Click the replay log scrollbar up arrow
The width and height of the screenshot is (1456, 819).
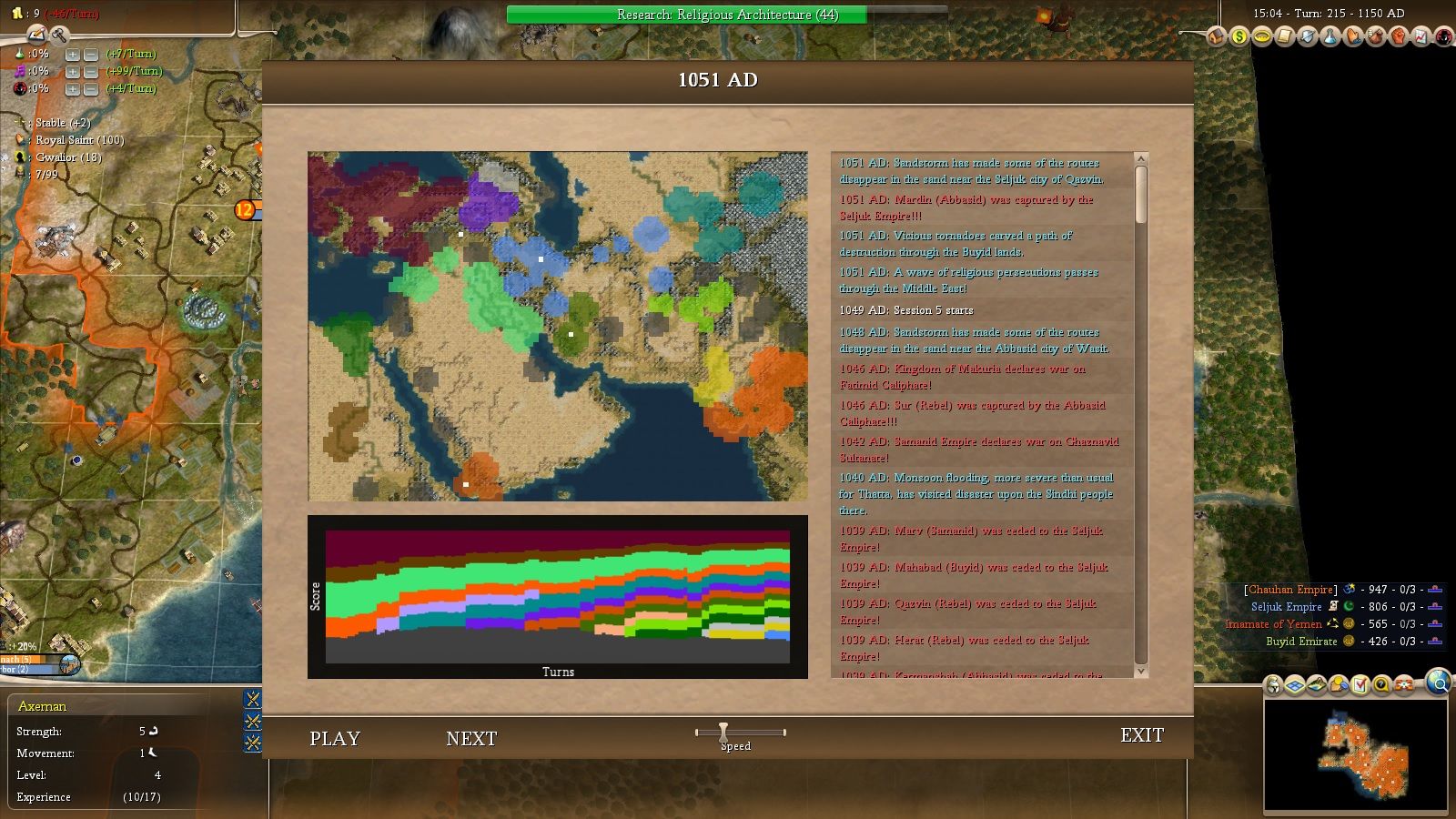click(x=1141, y=159)
